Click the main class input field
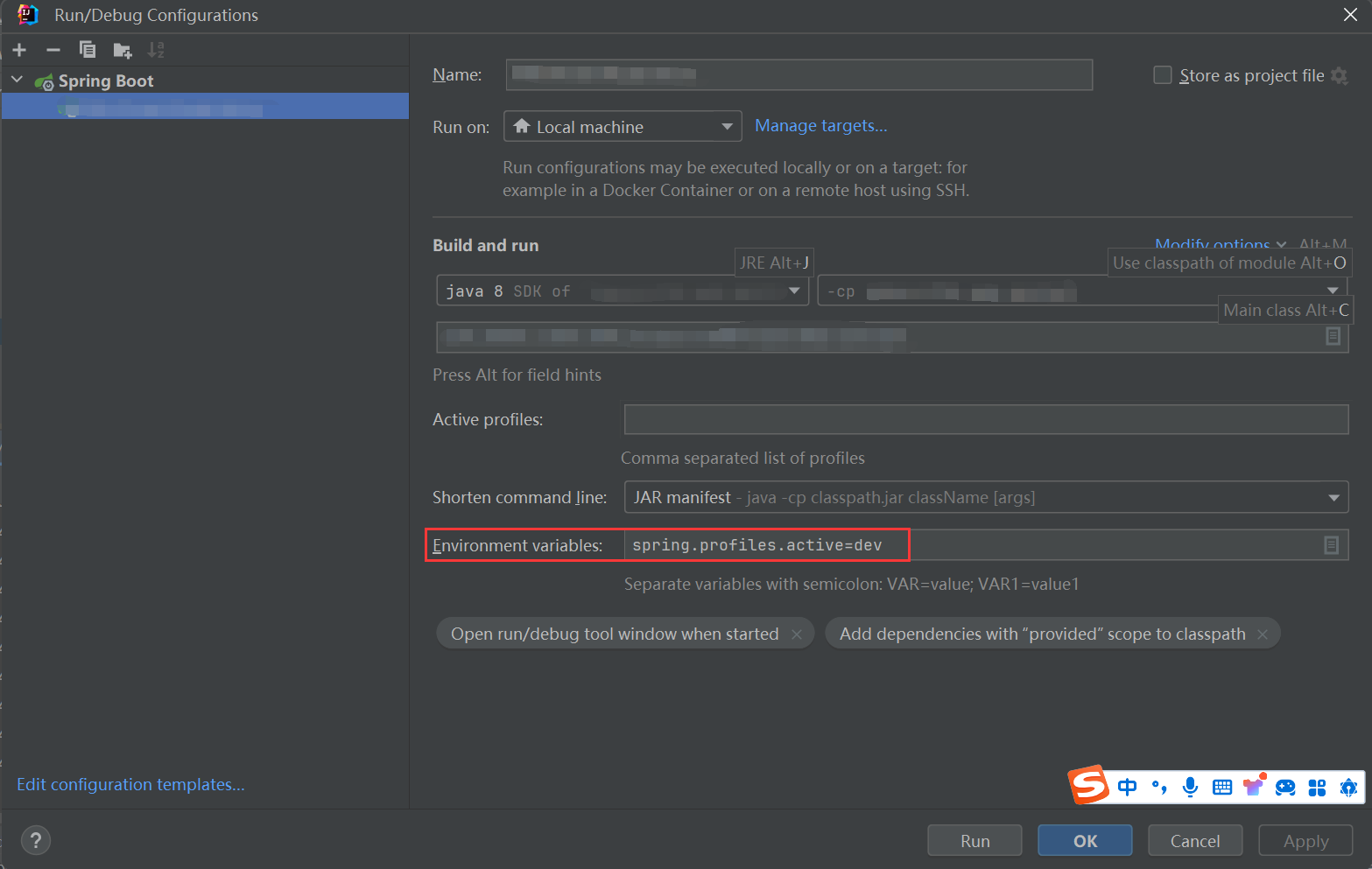The height and width of the screenshot is (869, 1372). [x=892, y=336]
